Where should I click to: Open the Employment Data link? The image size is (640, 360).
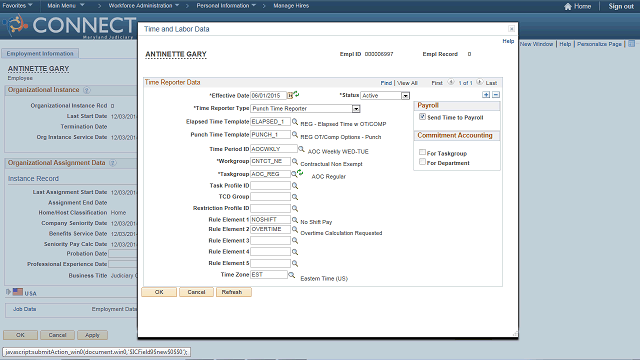(x=114, y=309)
